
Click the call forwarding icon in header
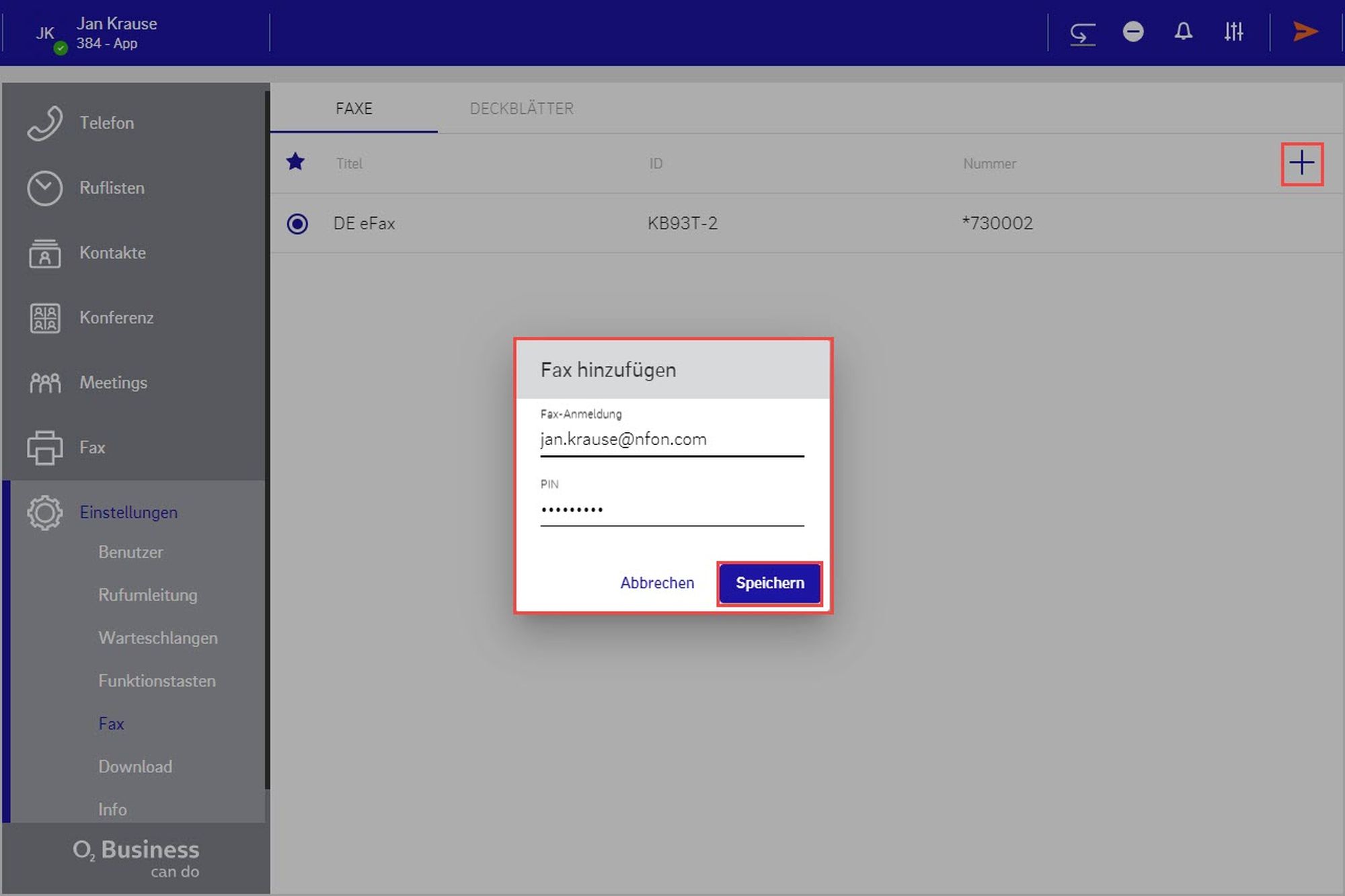[x=1082, y=32]
